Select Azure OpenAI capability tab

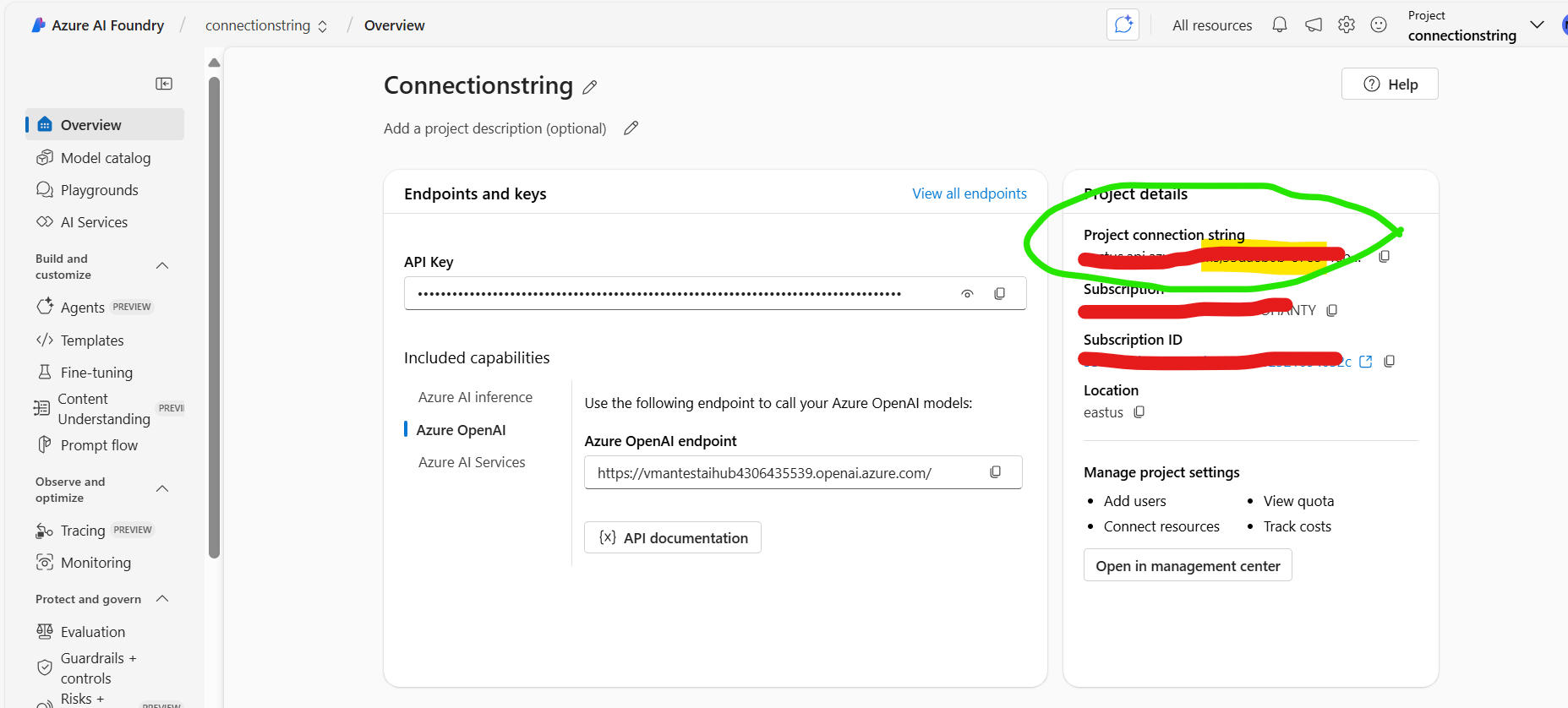click(x=461, y=430)
